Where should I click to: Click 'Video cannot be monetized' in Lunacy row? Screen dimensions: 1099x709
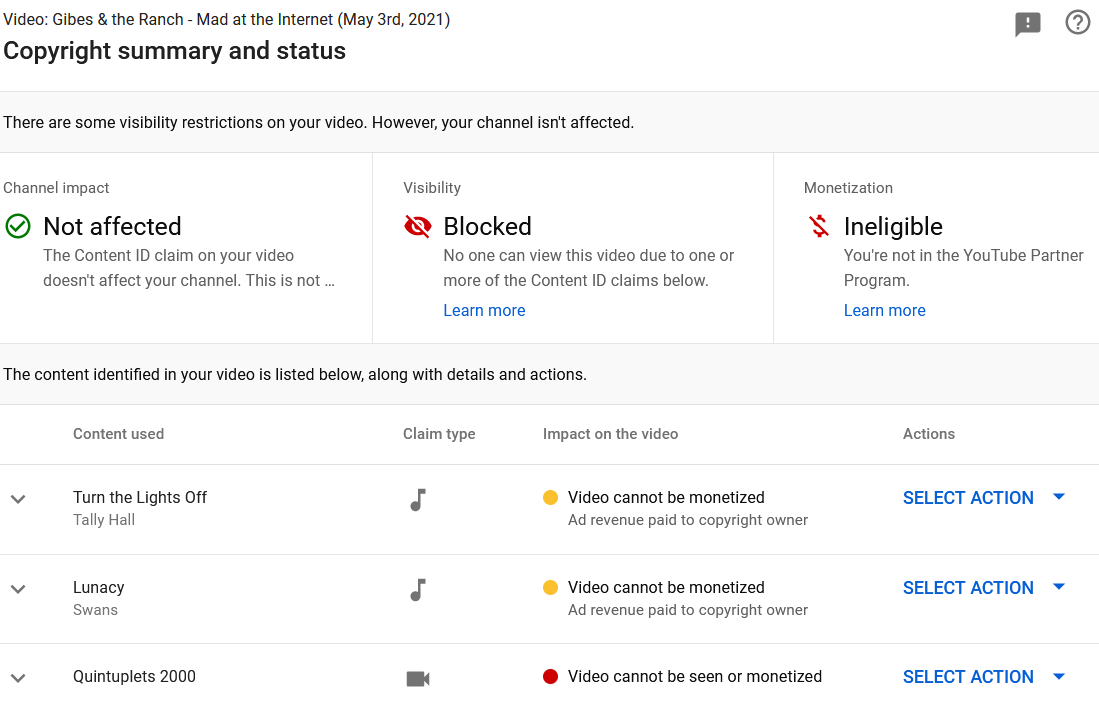pyautogui.click(x=666, y=587)
